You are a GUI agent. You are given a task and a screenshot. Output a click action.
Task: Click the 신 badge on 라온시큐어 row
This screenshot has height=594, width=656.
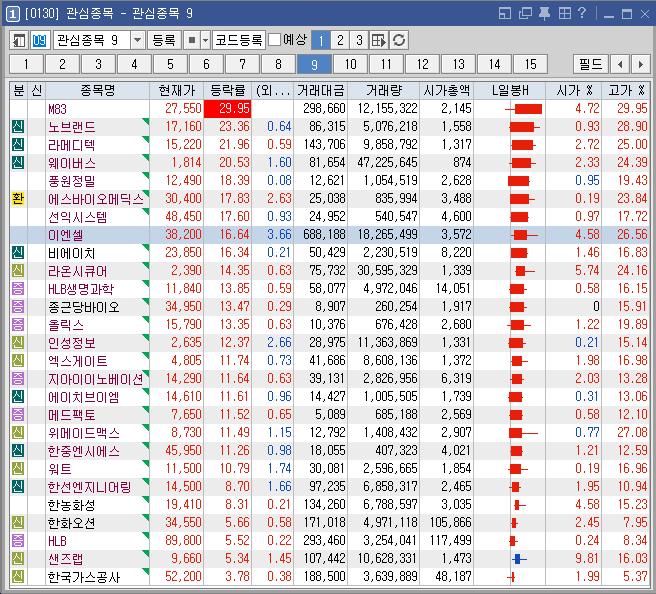[x=18, y=270]
